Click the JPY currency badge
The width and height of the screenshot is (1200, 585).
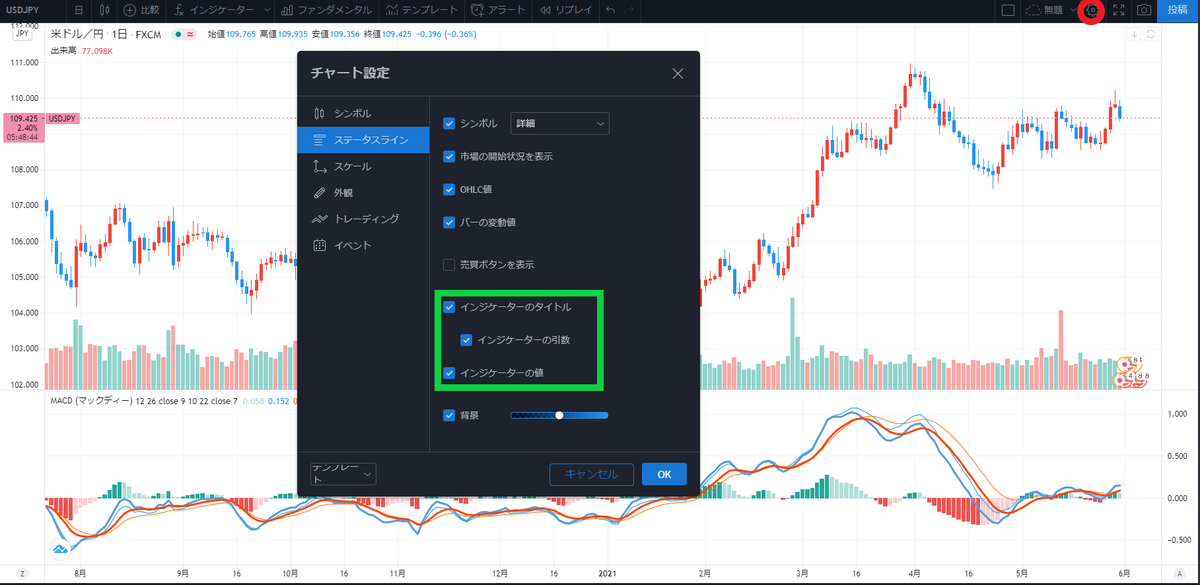tap(22, 34)
